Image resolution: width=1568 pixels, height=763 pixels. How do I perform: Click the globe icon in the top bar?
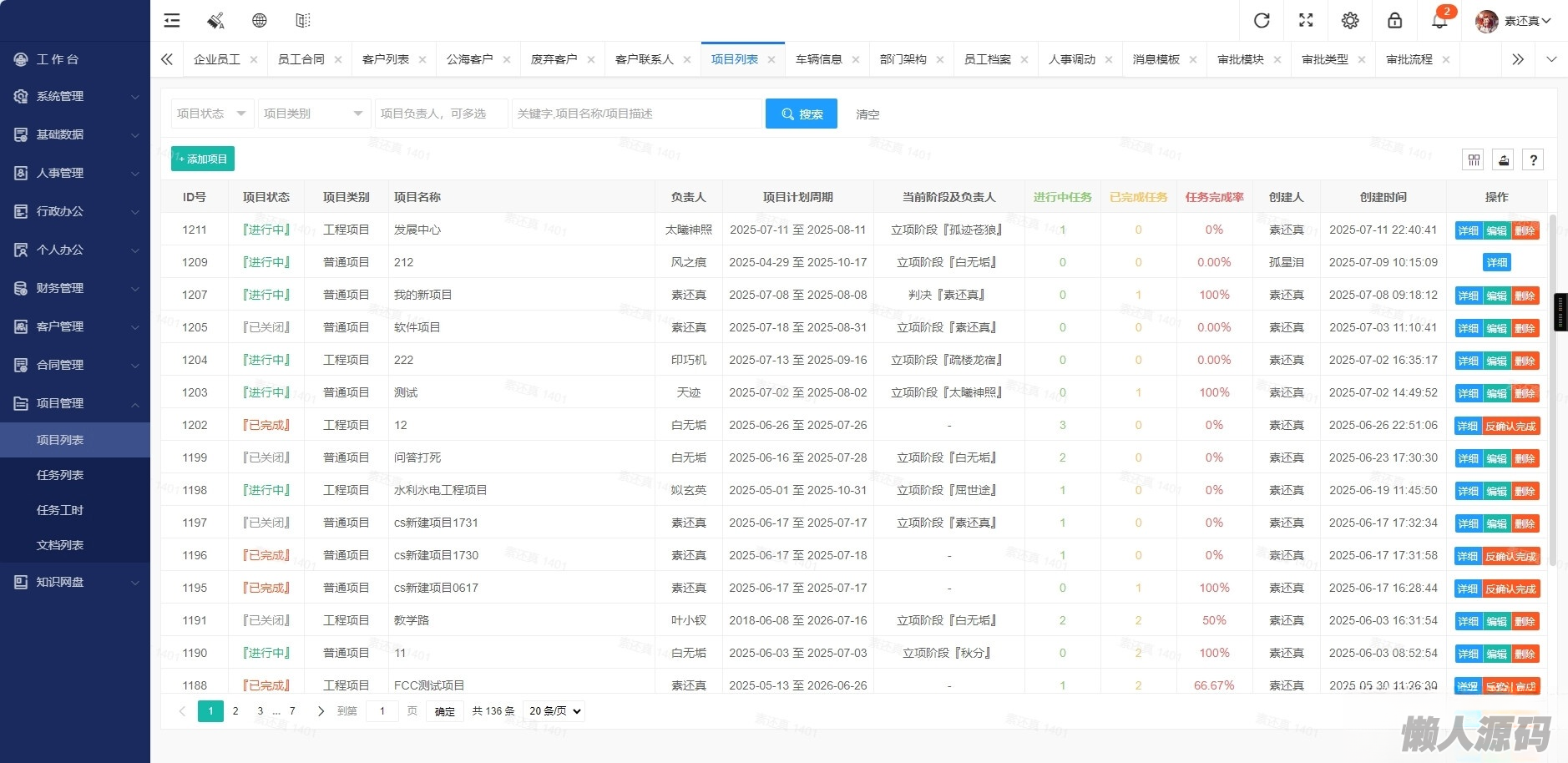tap(260, 21)
